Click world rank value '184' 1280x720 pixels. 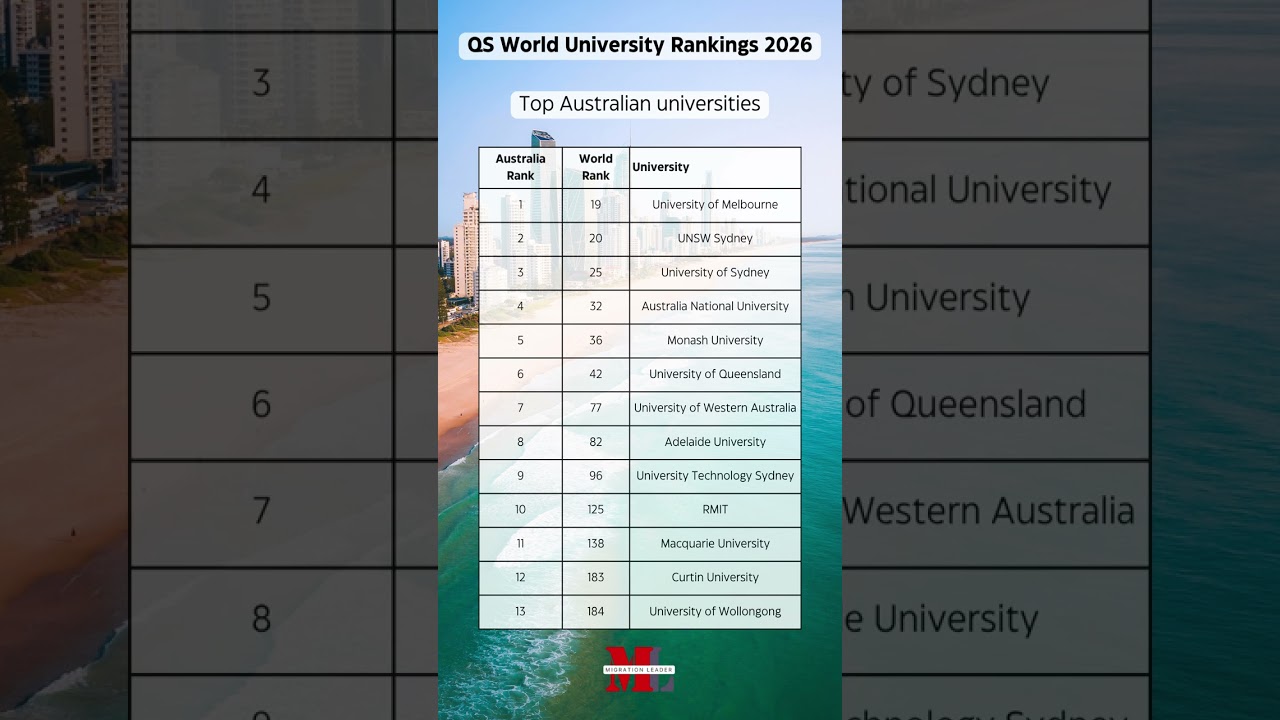click(596, 612)
